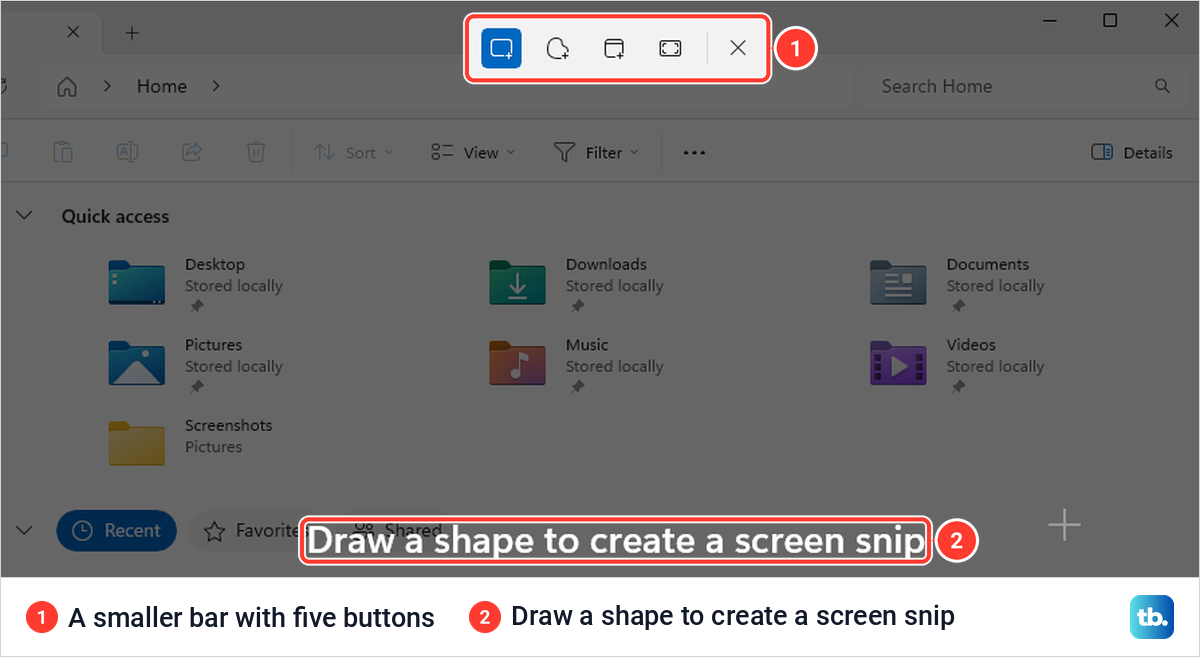Expand chevron after Home in breadcrumb

[216, 86]
